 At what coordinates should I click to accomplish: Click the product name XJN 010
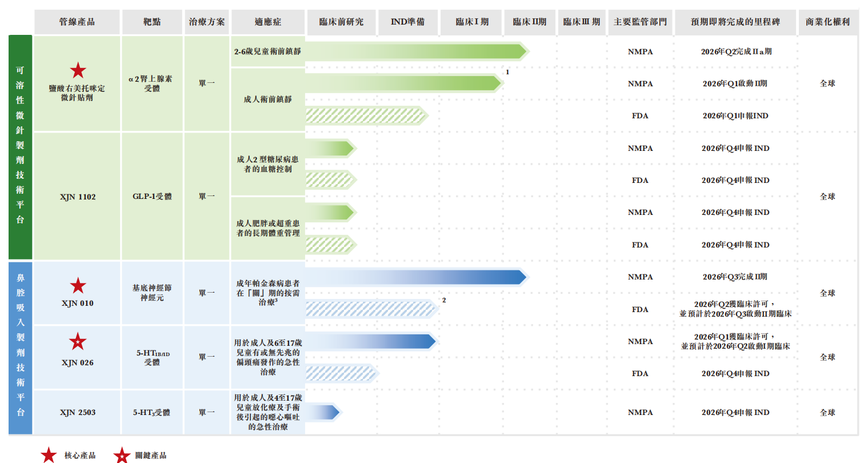pos(77,303)
